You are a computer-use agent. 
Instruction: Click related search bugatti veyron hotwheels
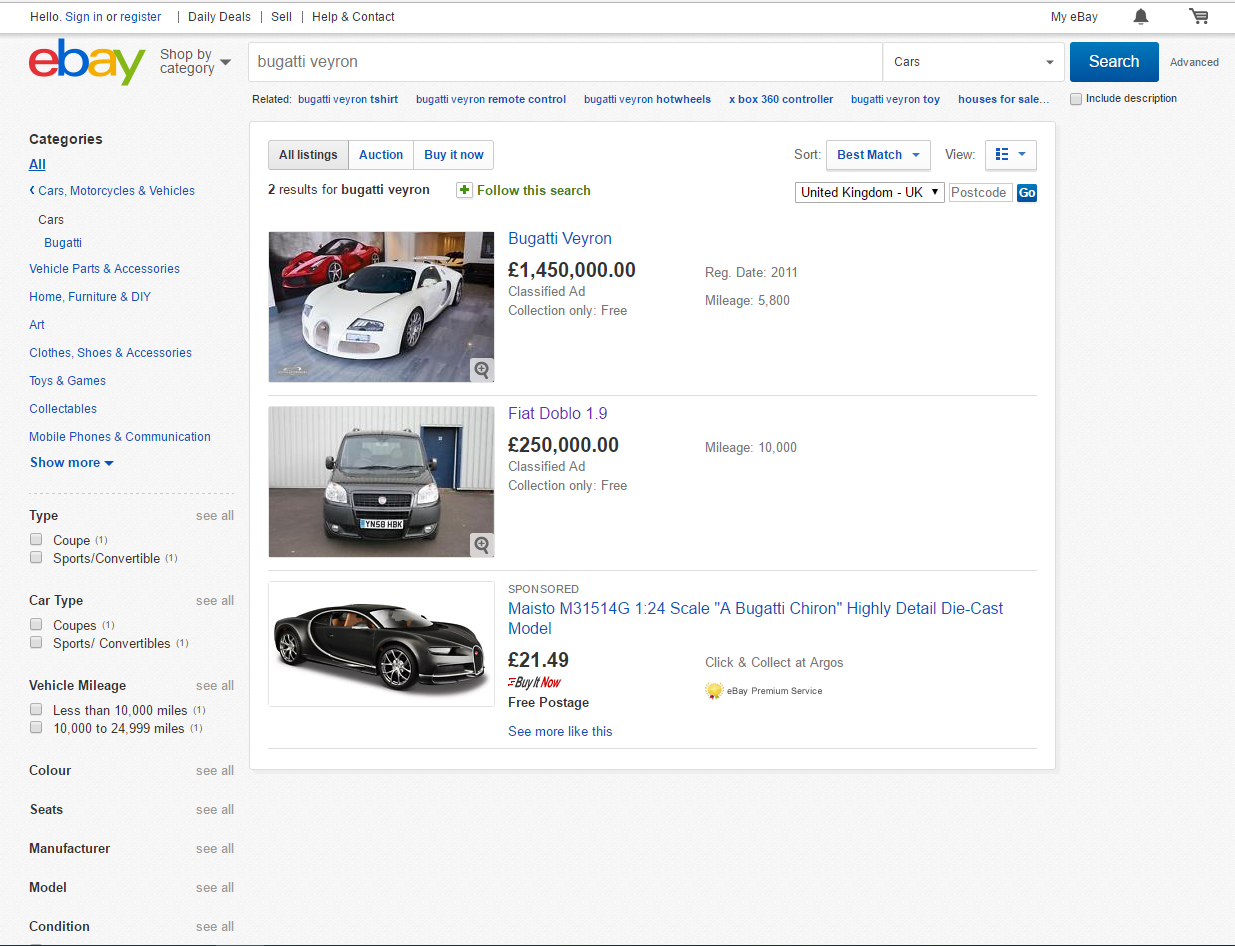point(648,99)
